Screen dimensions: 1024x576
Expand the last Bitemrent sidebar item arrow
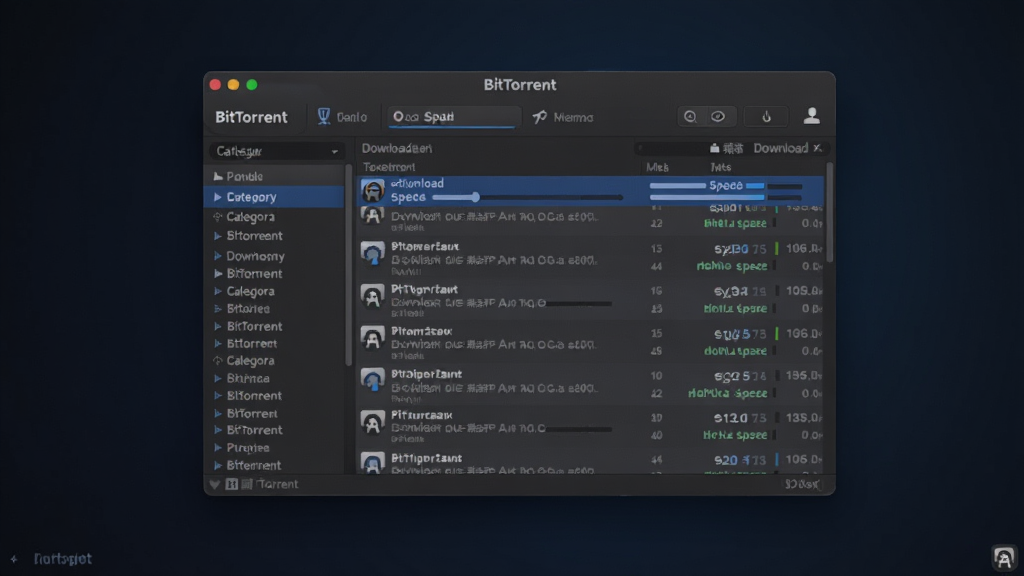pyautogui.click(x=217, y=465)
